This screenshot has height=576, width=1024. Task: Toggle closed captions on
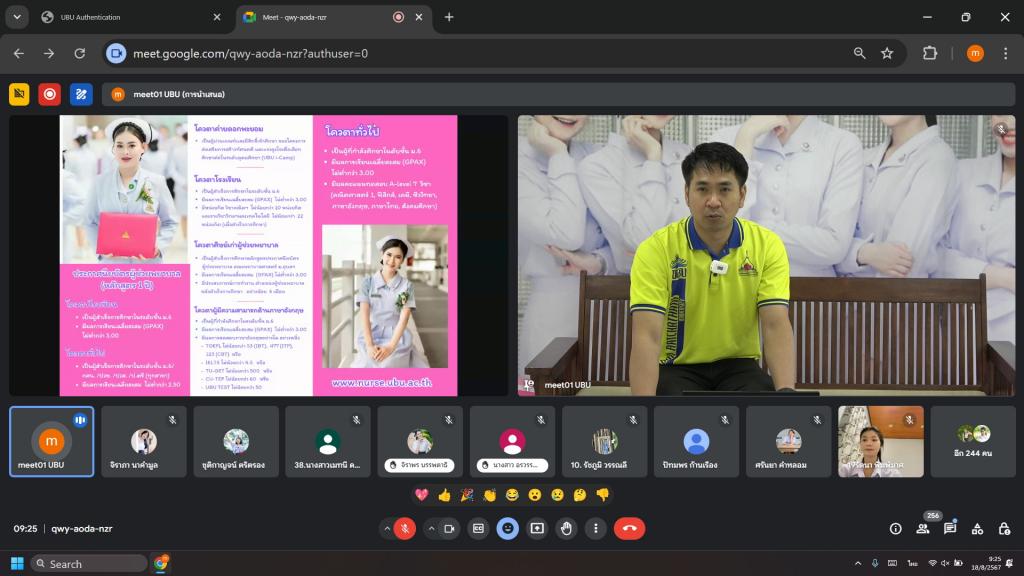click(478, 528)
